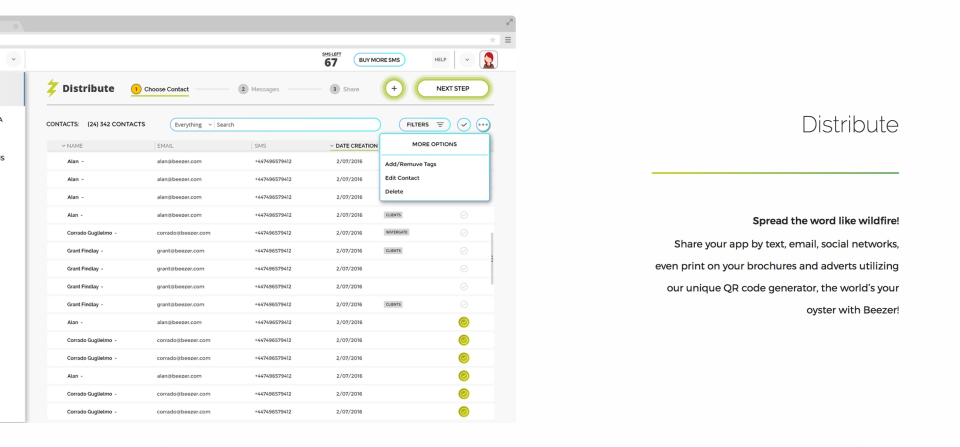Click the MORE OPTIONS menu title
This screenshot has width=960, height=447.
[x=434, y=145]
